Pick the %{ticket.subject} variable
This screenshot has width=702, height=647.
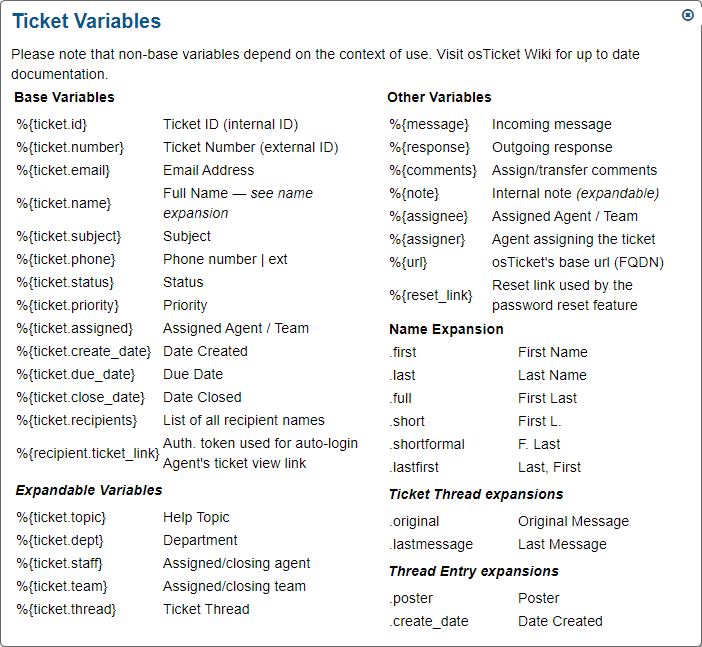tap(68, 236)
